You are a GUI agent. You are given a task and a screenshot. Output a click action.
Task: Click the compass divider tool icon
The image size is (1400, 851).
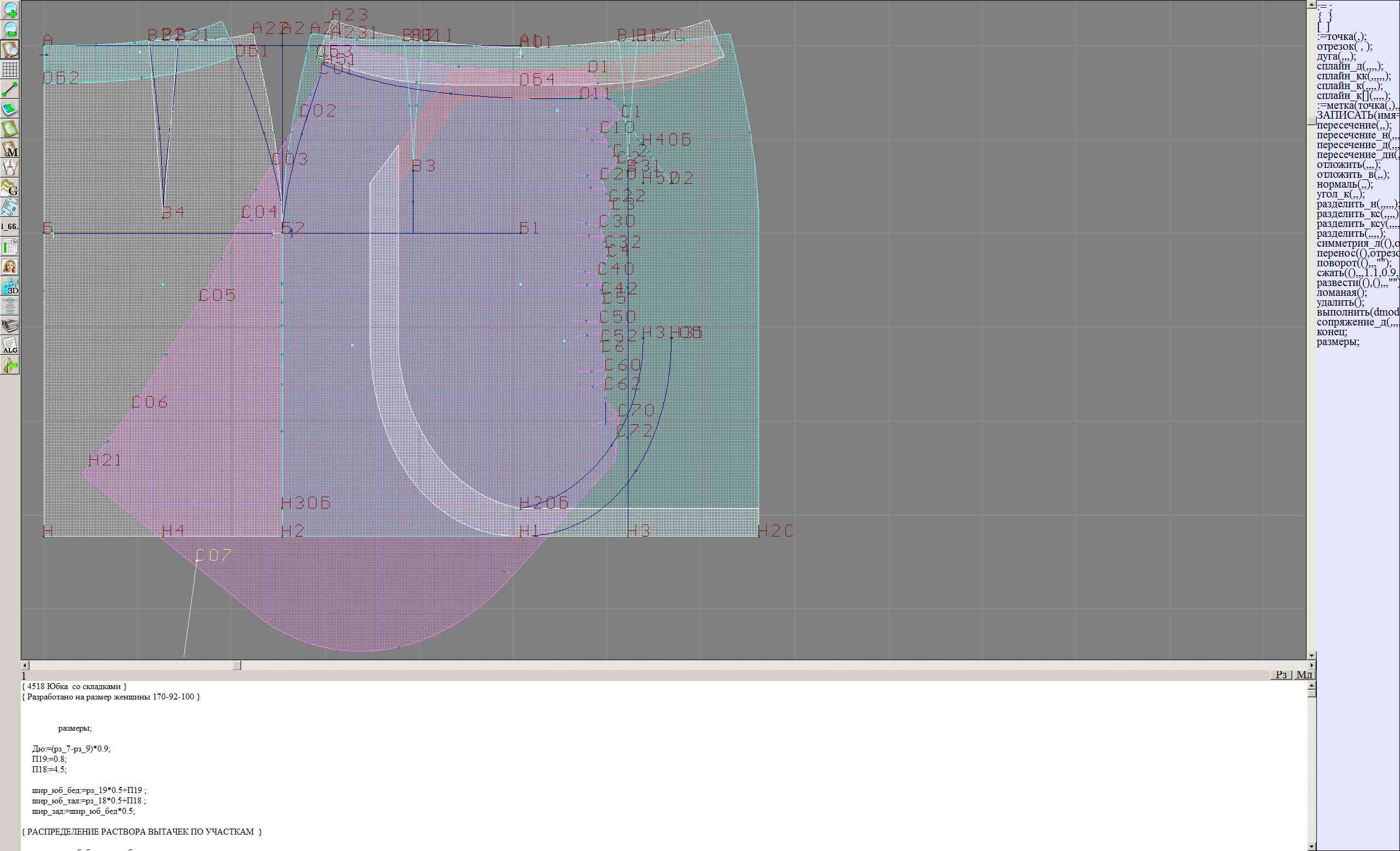[10, 168]
